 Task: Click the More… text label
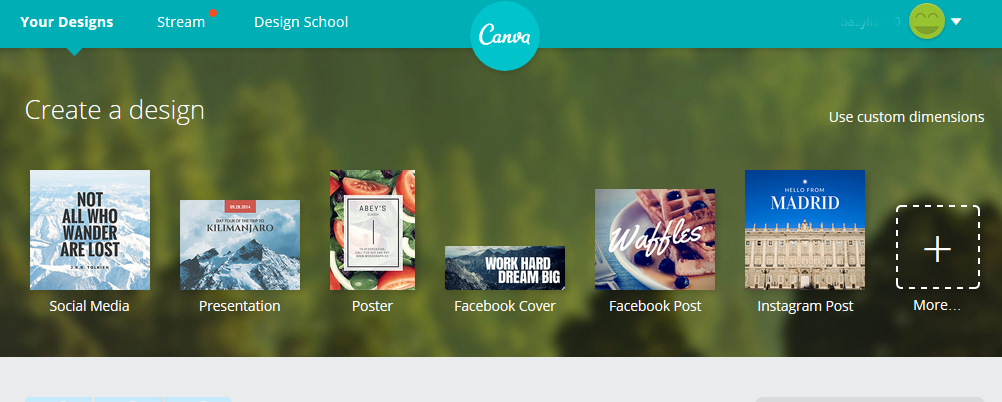pos(937,305)
